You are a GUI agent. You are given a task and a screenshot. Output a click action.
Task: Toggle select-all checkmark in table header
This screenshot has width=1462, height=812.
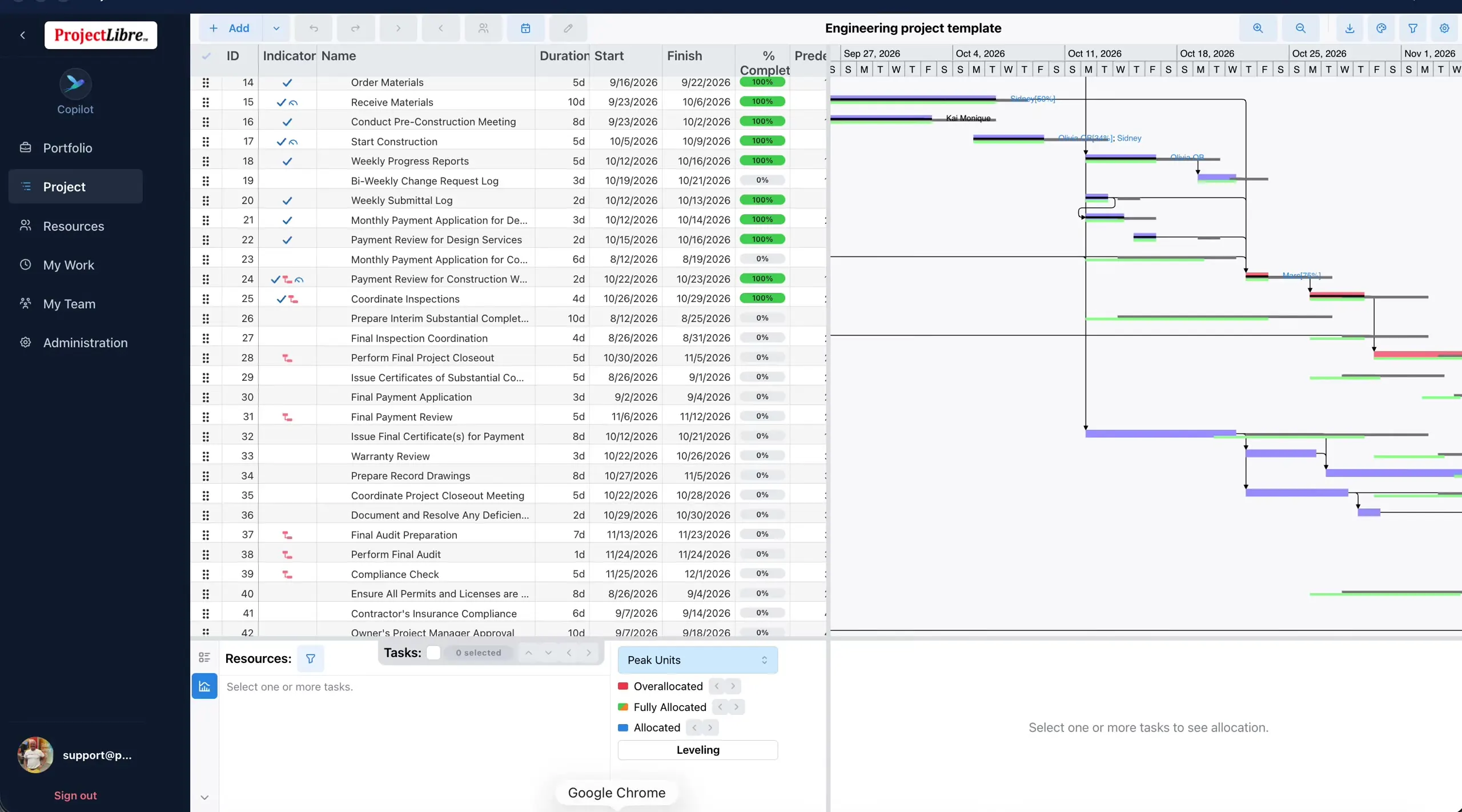tap(206, 56)
